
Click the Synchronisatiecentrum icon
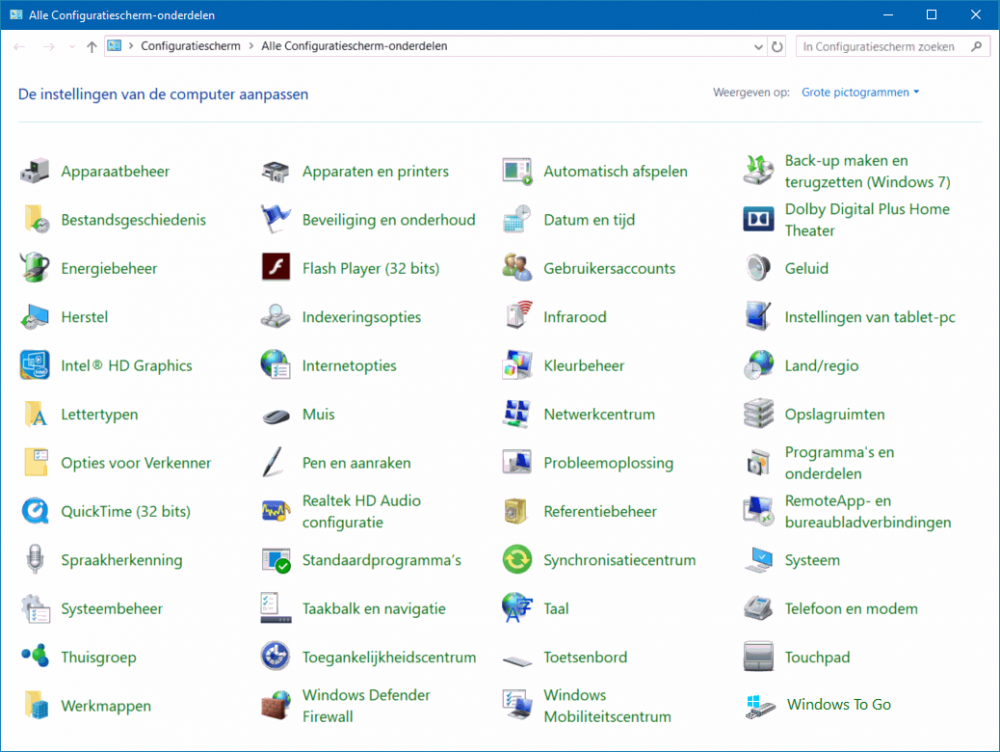click(x=517, y=560)
